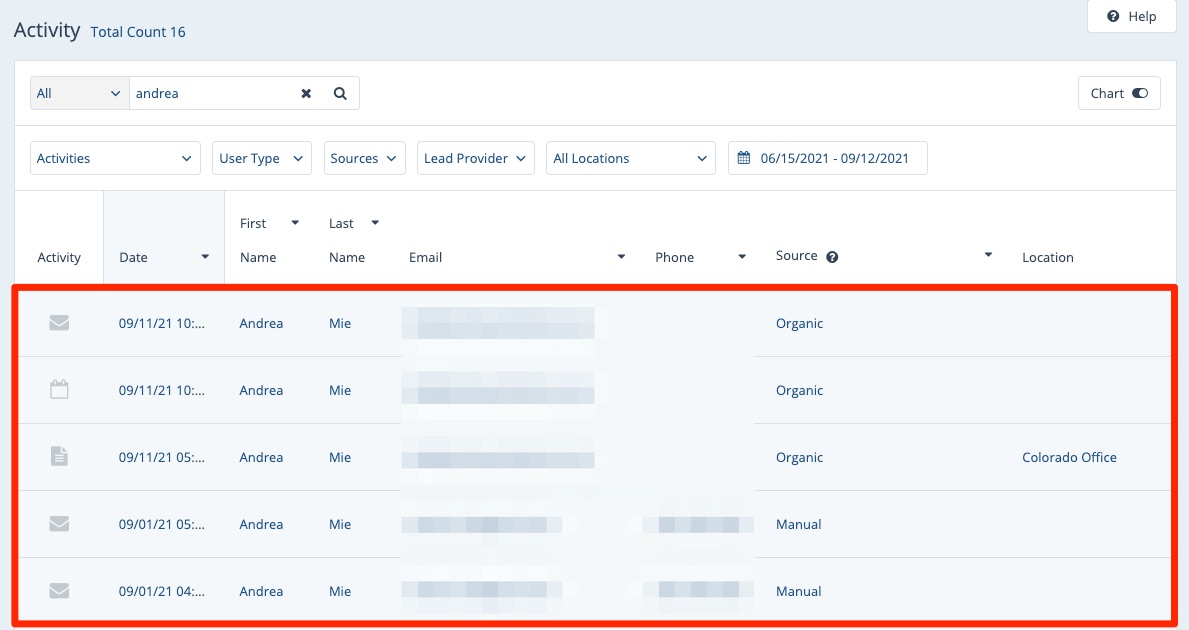Sort by Date column arrow
This screenshot has height=630, width=1189.
click(x=205, y=257)
